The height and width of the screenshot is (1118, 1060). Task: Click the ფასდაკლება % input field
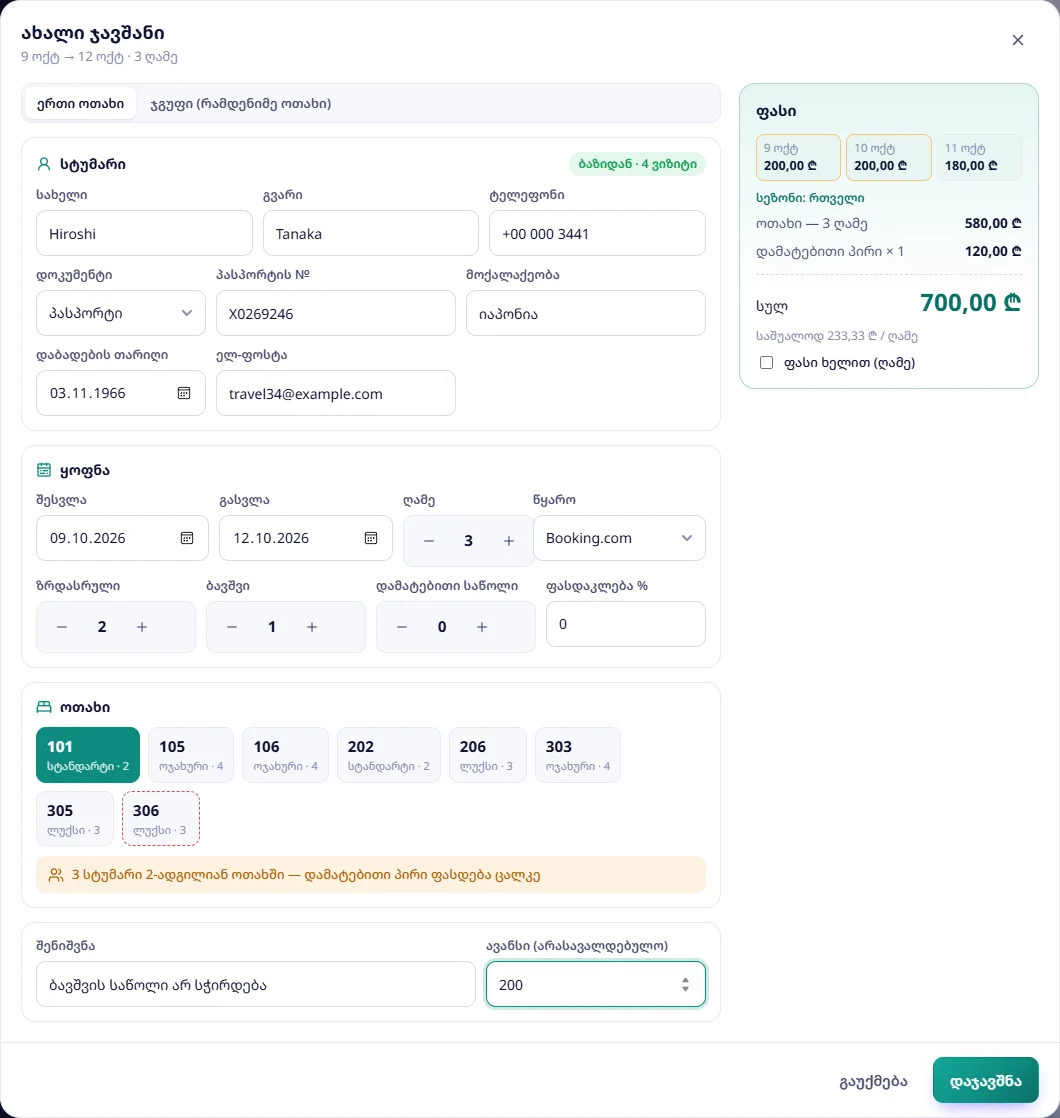[x=626, y=624]
